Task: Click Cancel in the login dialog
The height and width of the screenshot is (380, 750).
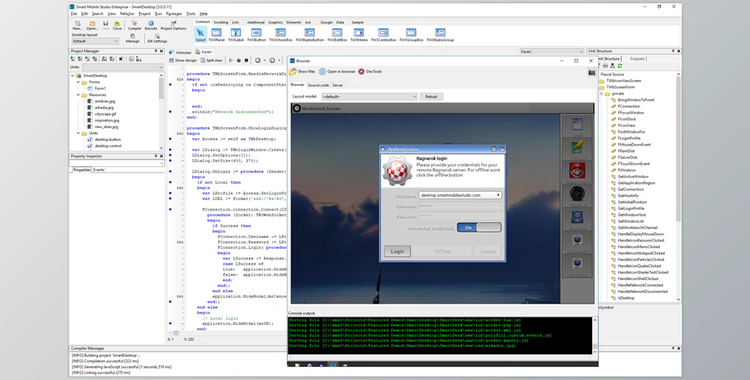Action: coord(487,251)
